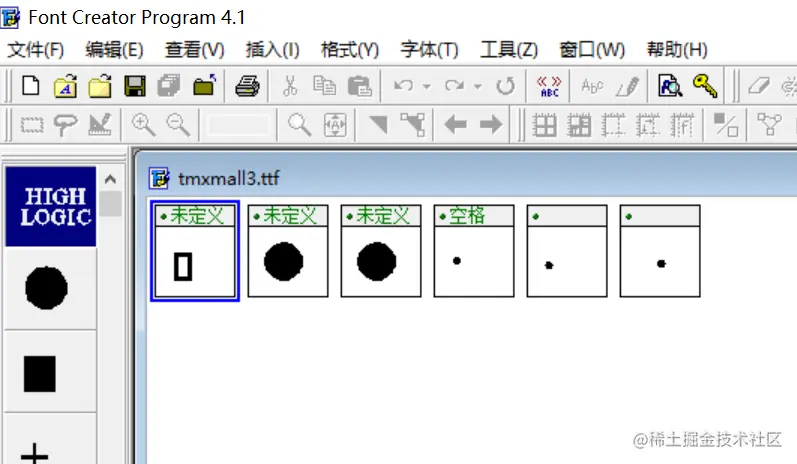Click the fit glyph to window icon
The height and width of the screenshot is (464, 797).
point(335,125)
